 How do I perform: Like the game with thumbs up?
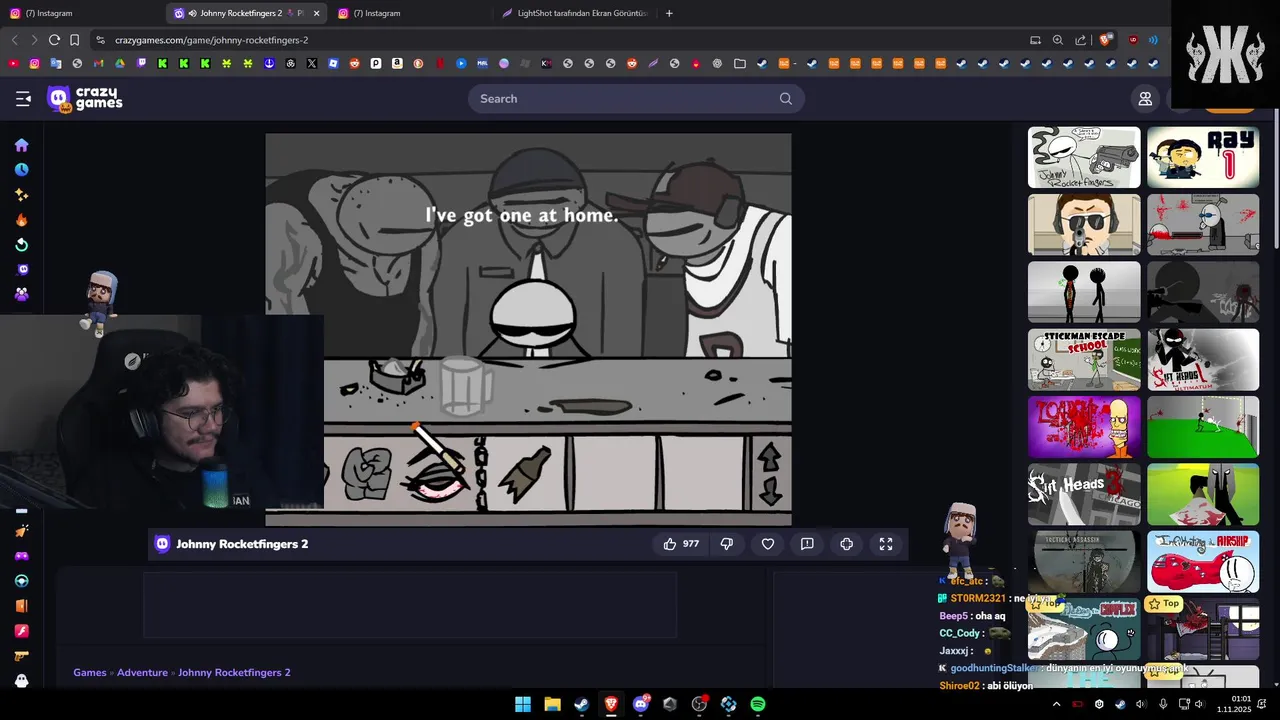coord(680,544)
